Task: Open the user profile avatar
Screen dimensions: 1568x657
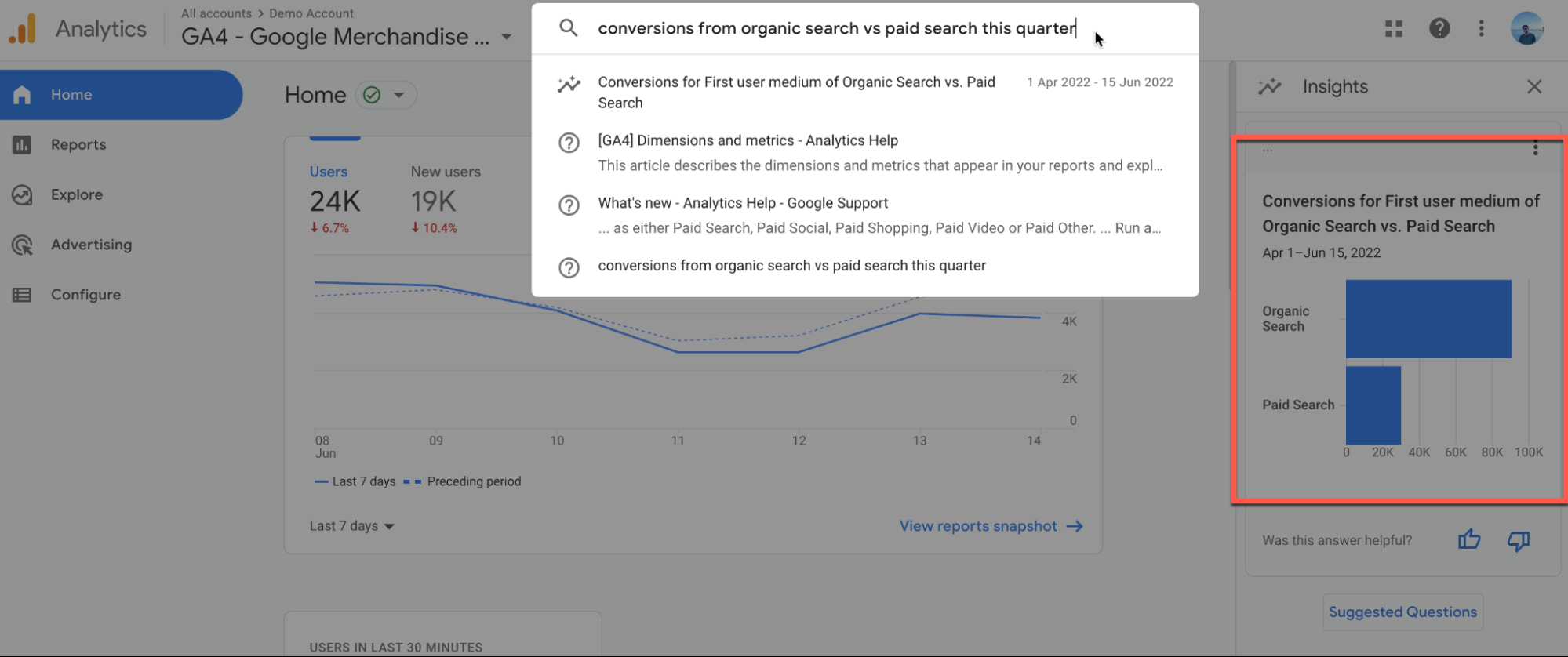Action: (1526, 29)
